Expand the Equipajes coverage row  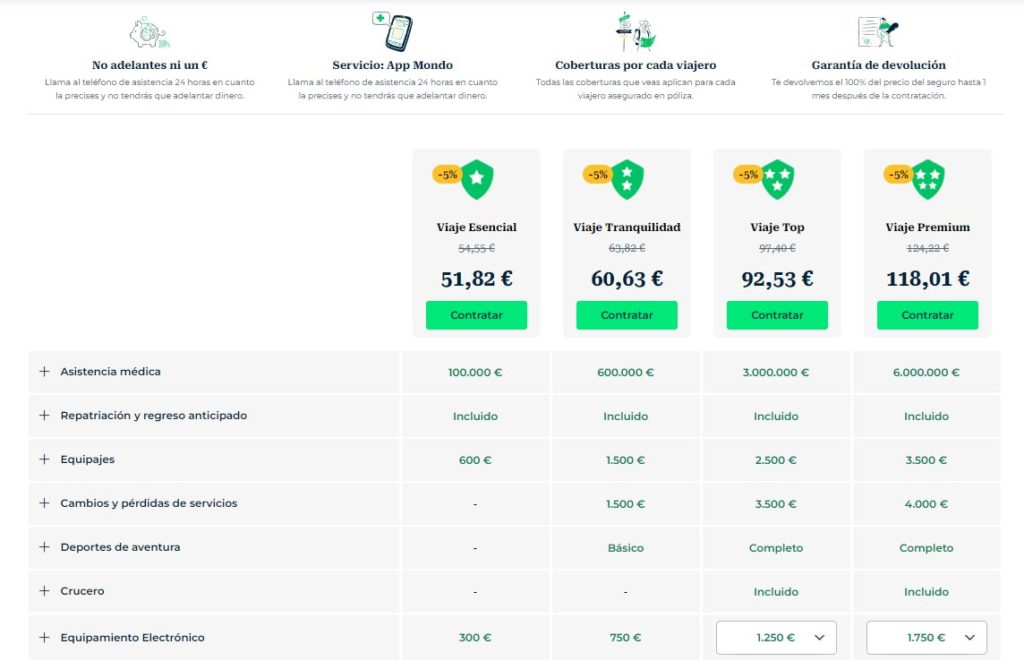(x=44, y=460)
